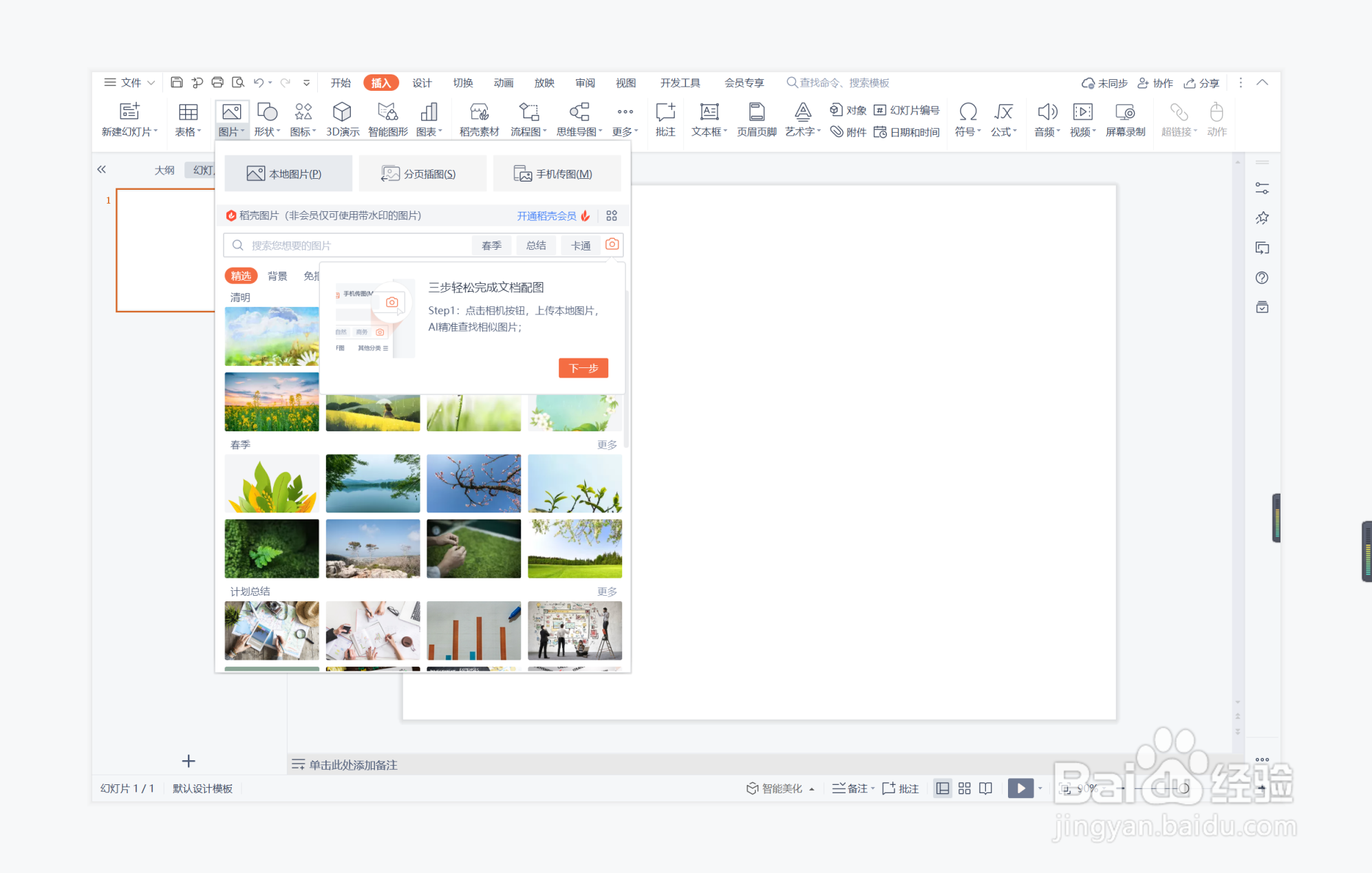This screenshot has height=873, width=1372.
Task: Click 手机传图(M) phone transfer button
Action: click(557, 173)
